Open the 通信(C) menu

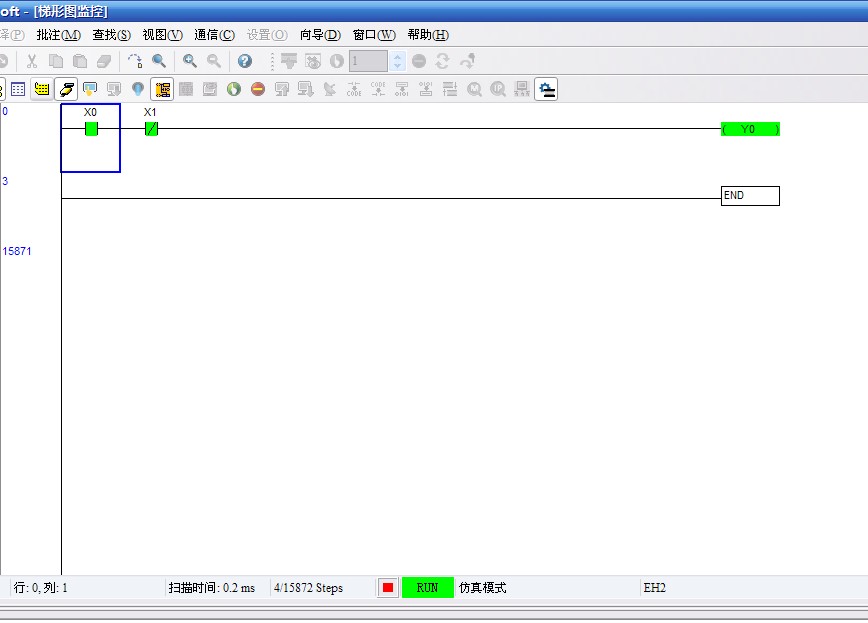click(x=214, y=34)
